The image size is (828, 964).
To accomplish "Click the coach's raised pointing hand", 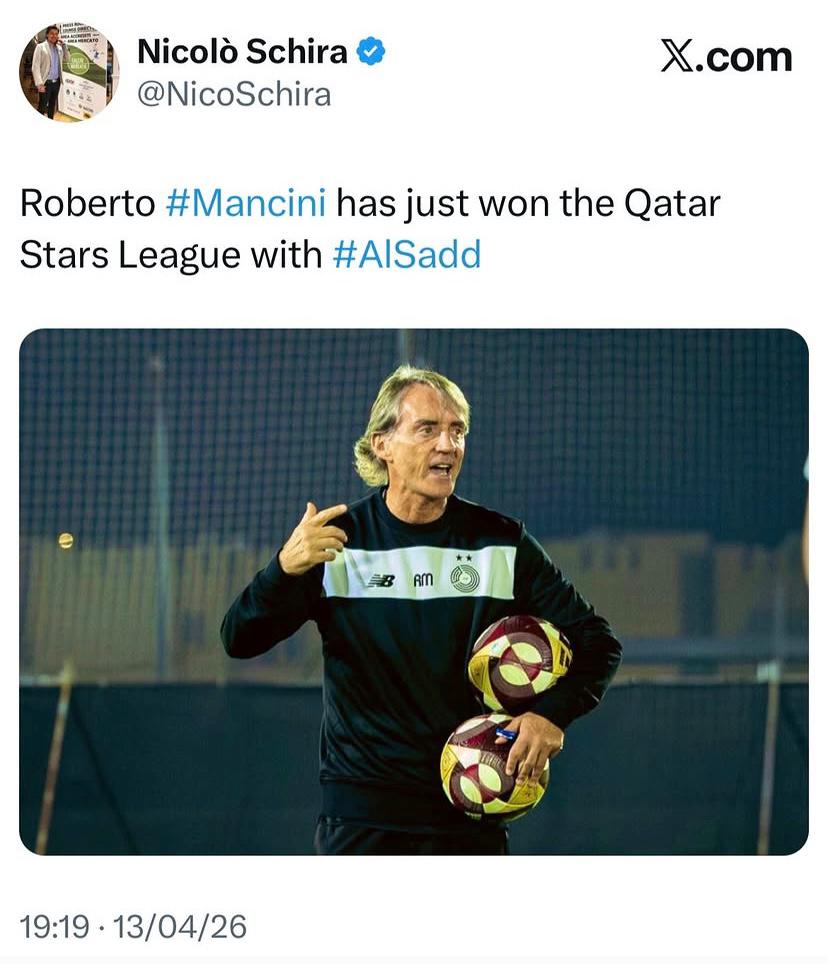I will click(312, 538).
